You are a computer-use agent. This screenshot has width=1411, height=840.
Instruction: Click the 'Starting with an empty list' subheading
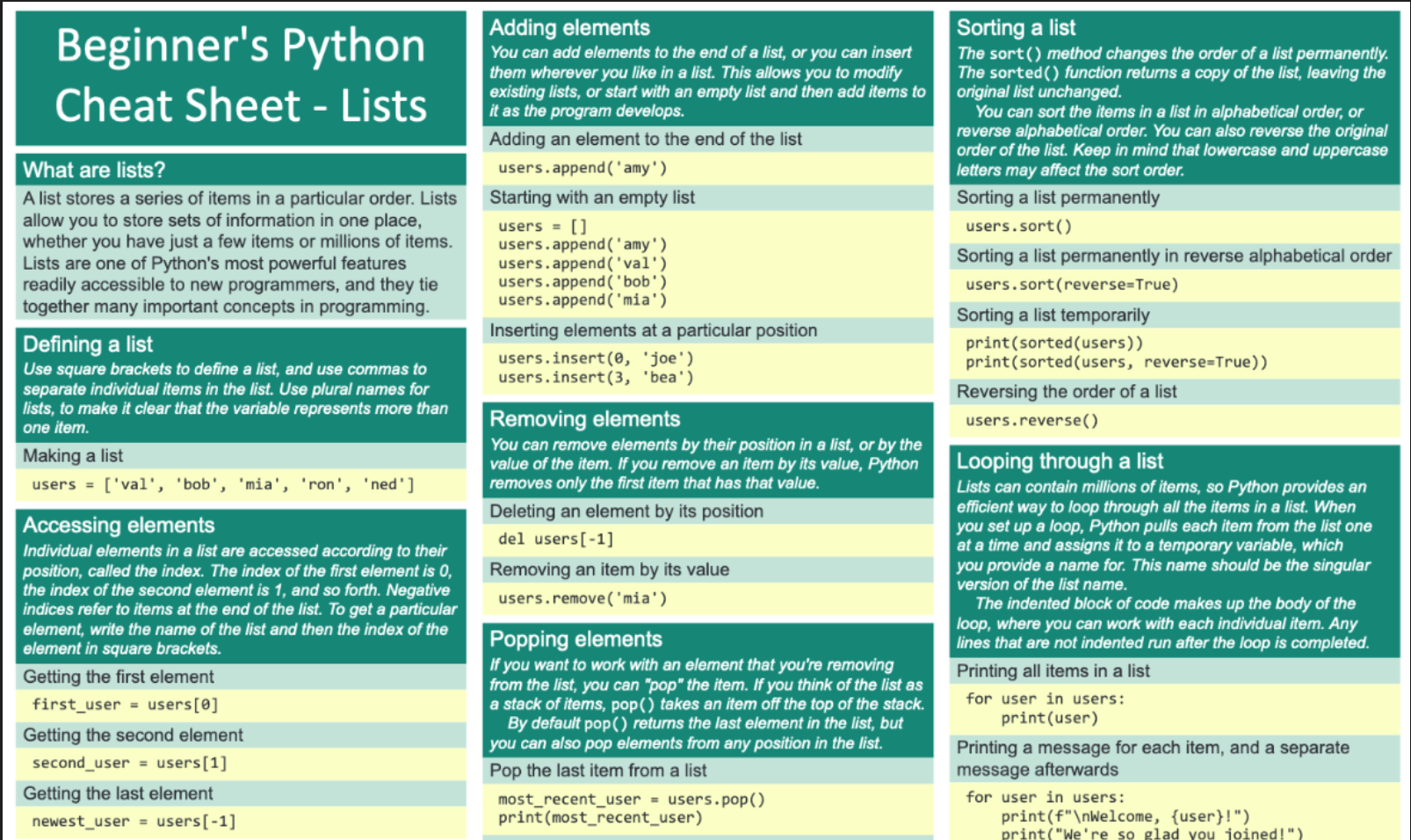pyautogui.click(x=592, y=198)
